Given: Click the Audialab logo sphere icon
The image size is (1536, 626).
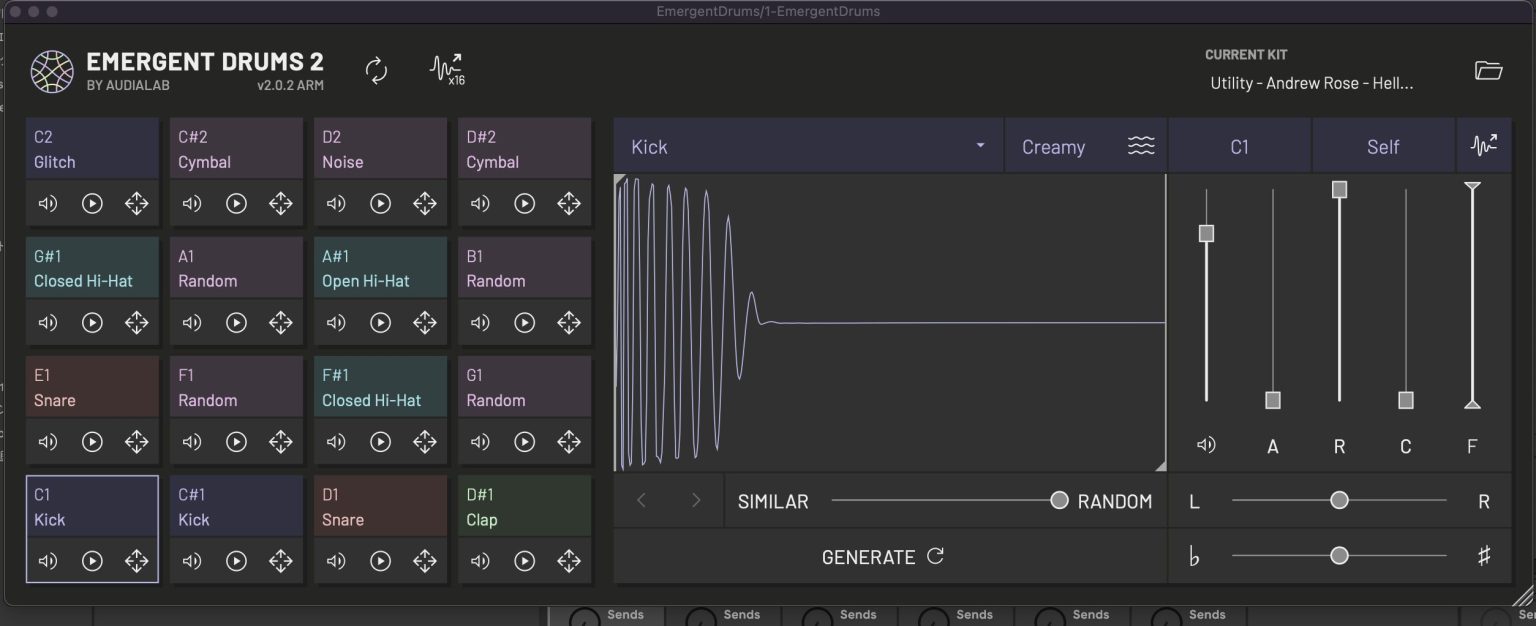Looking at the screenshot, I should (51, 71).
